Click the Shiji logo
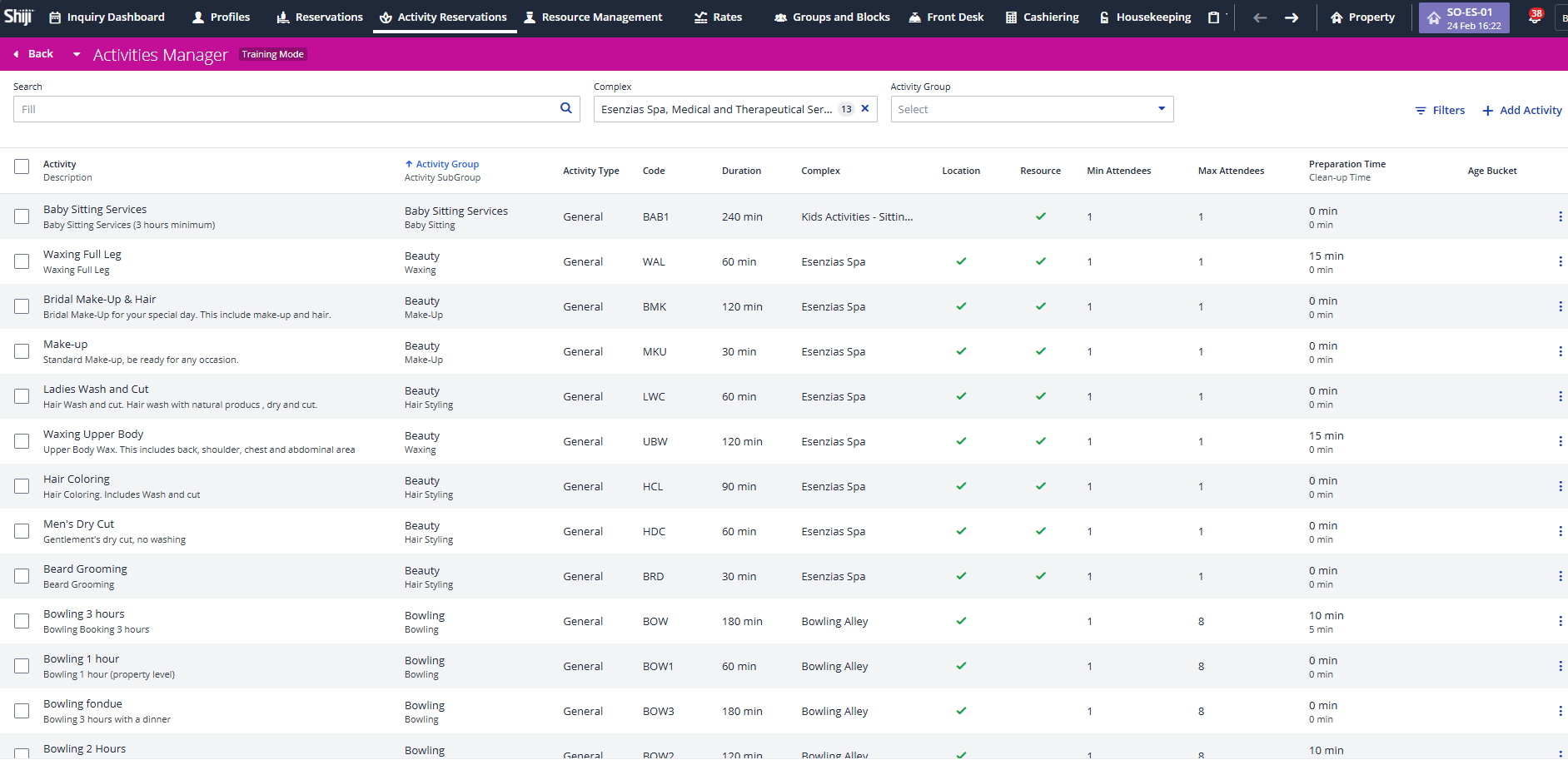The width and height of the screenshot is (1568, 760). (18, 17)
